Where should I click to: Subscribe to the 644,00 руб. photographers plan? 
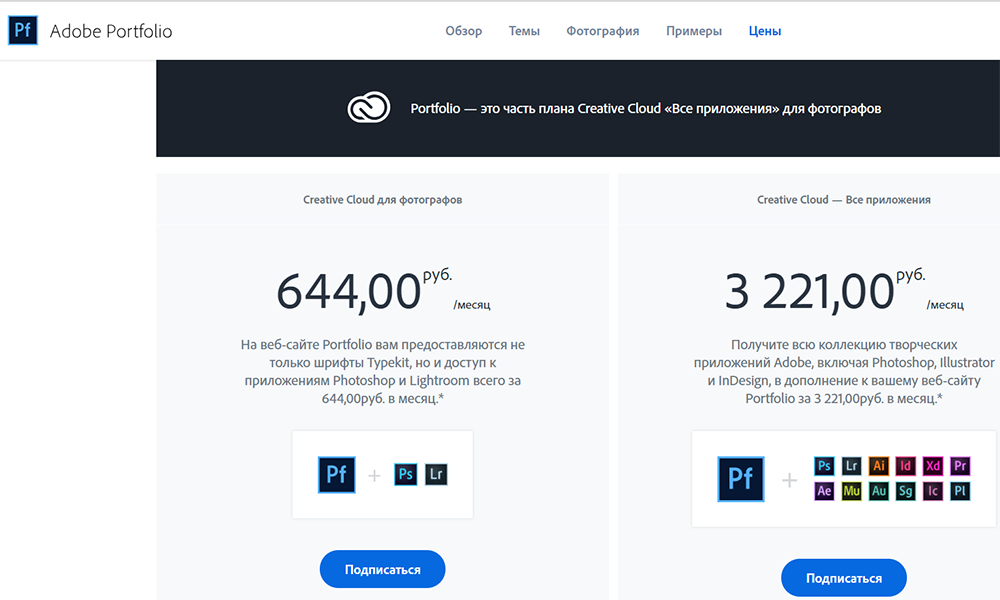coord(382,569)
